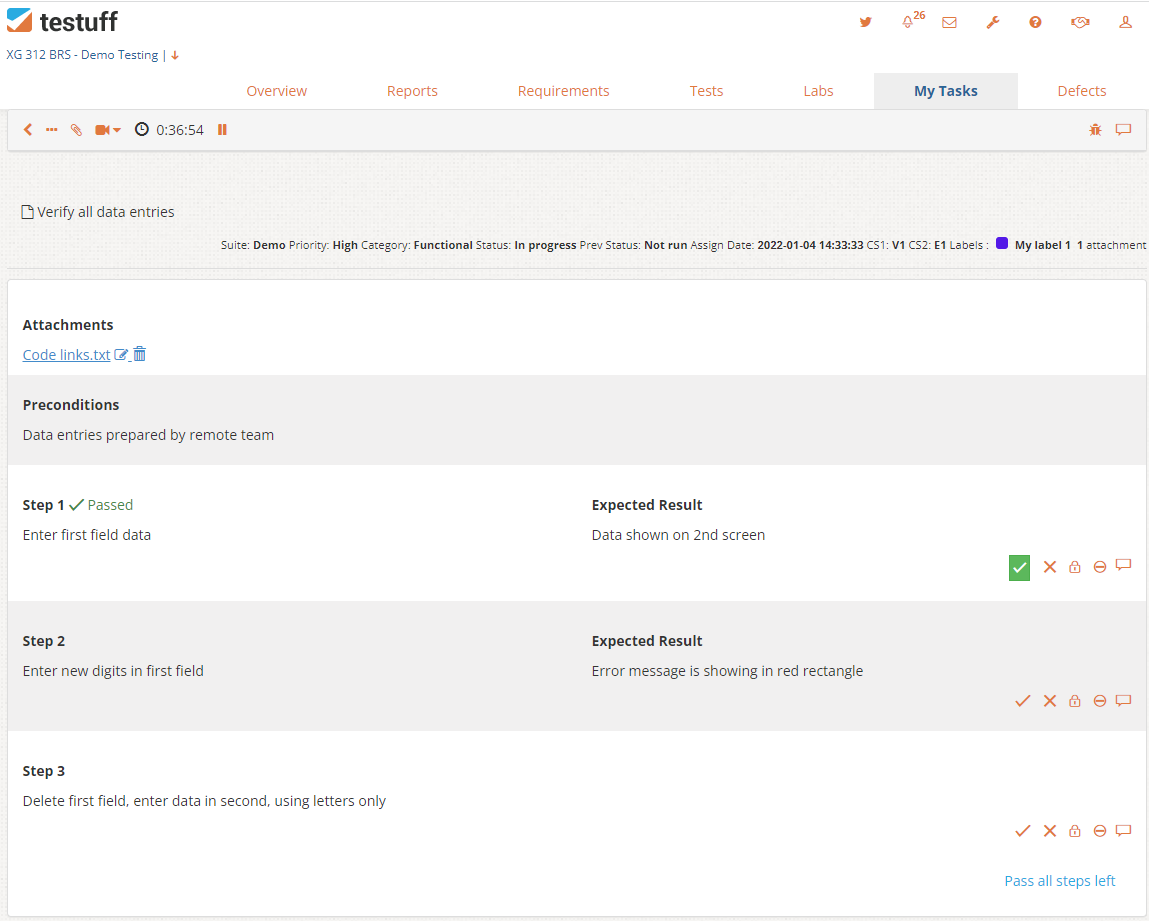Open the three-dots more options menu
This screenshot has width=1149, height=921.
tap(51, 130)
